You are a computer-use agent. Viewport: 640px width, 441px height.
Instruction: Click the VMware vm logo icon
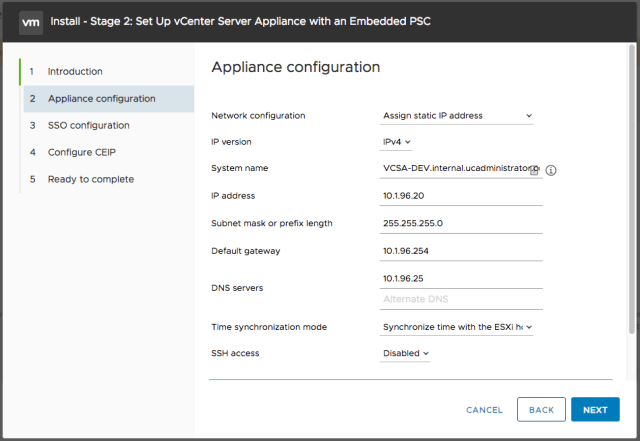(31, 20)
